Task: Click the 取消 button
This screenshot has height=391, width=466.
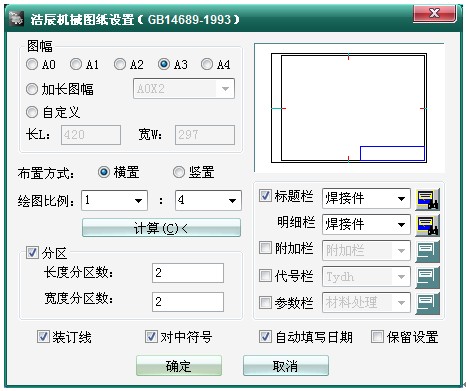Action: [x=286, y=366]
